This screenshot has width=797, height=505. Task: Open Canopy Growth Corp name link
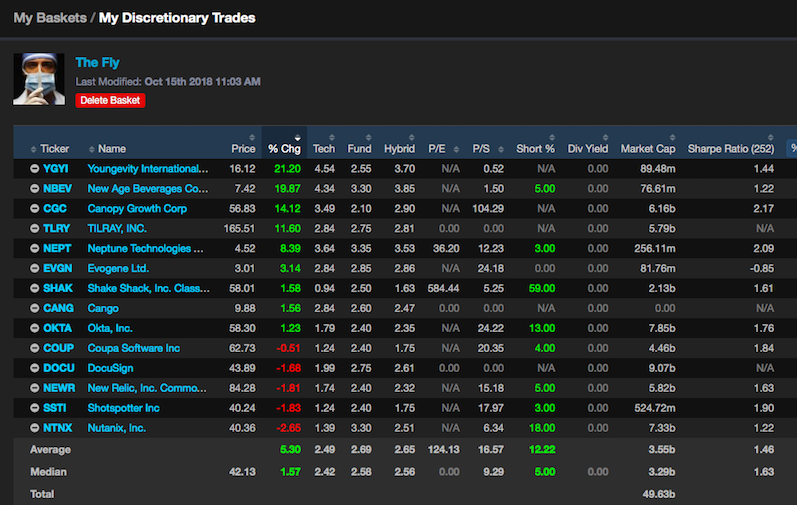pyautogui.click(x=137, y=208)
